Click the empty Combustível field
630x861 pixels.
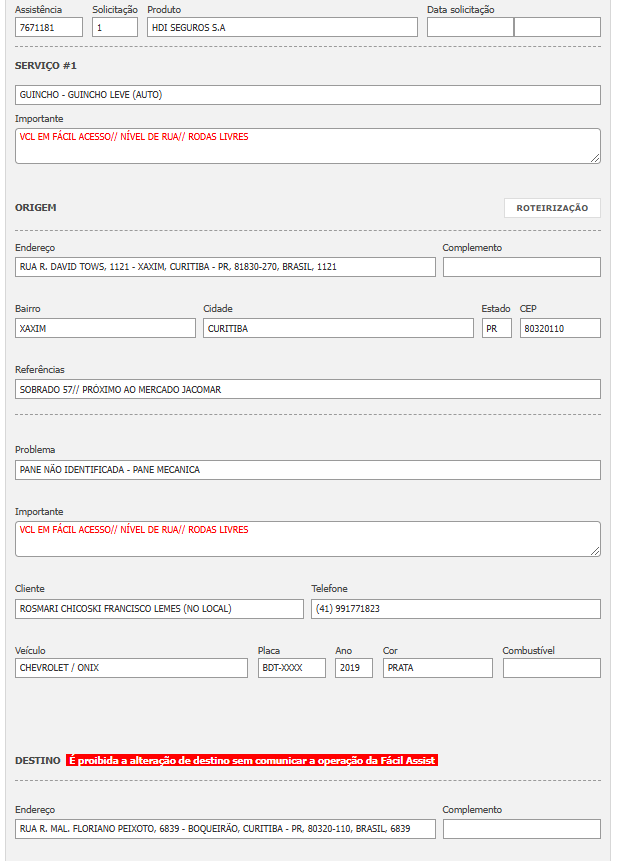[x=551, y=668]
